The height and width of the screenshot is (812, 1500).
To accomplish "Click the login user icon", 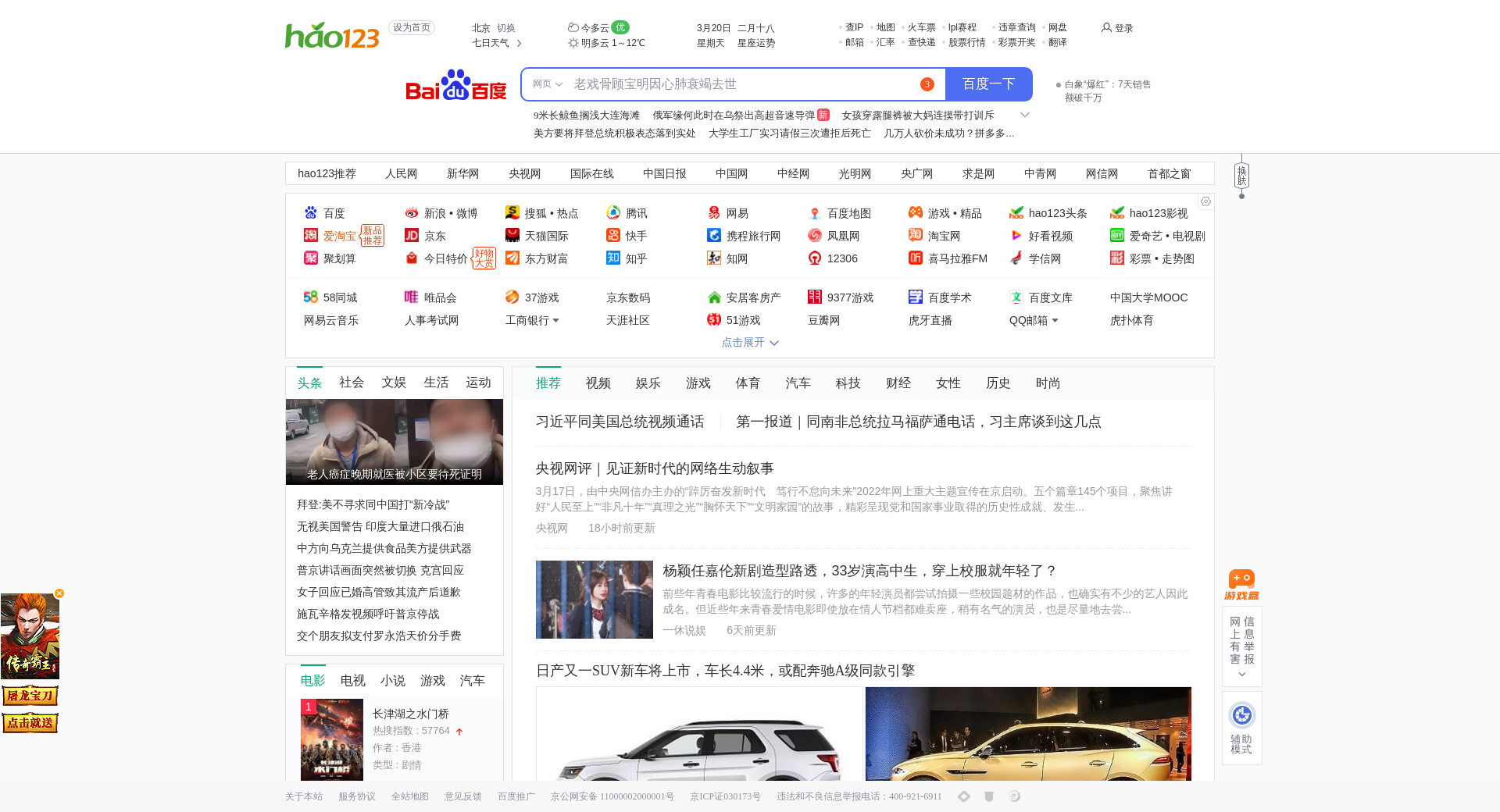I will click(1106, 27).
